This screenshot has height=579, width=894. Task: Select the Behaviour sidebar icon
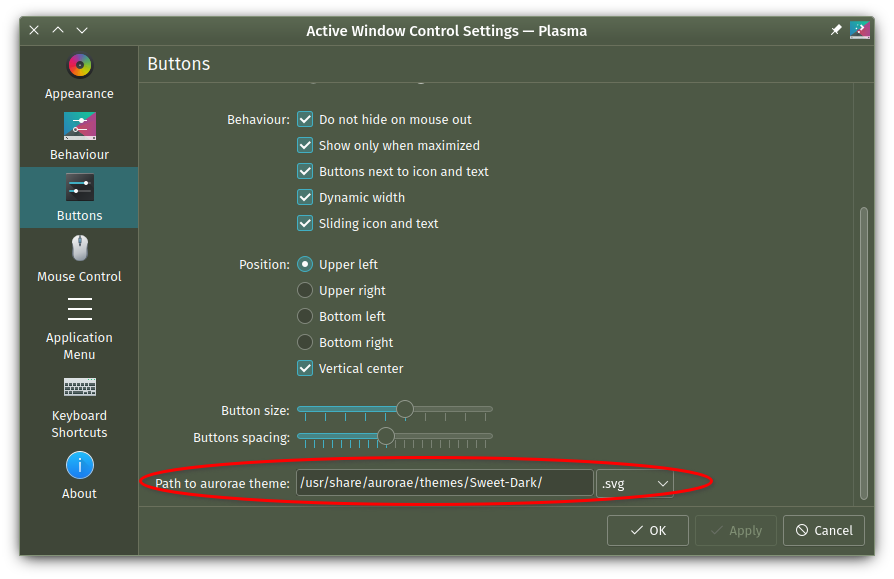pos(80,126)
